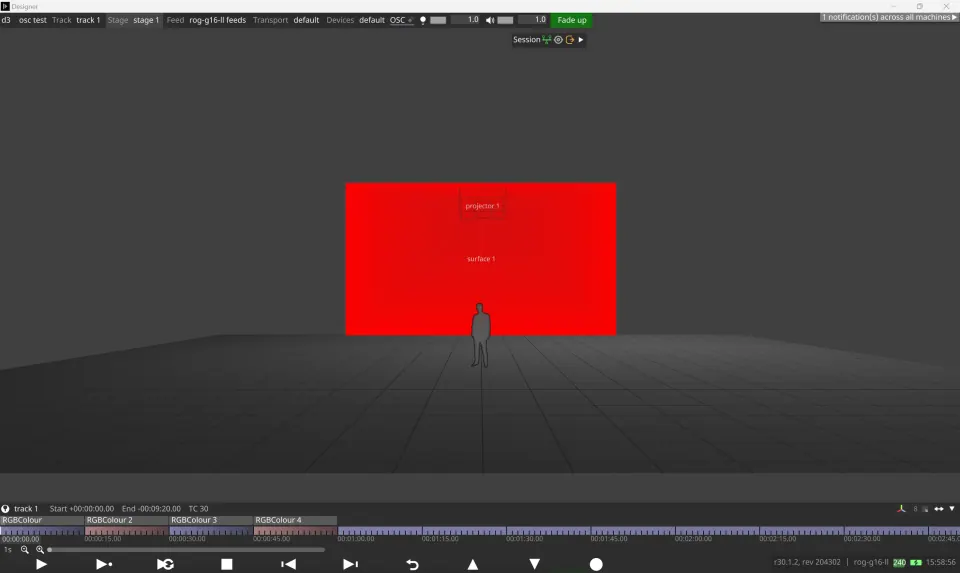Viewport: 960px width, 573px height.
Task: Click the round record circle button
Action: coord(596,564)
